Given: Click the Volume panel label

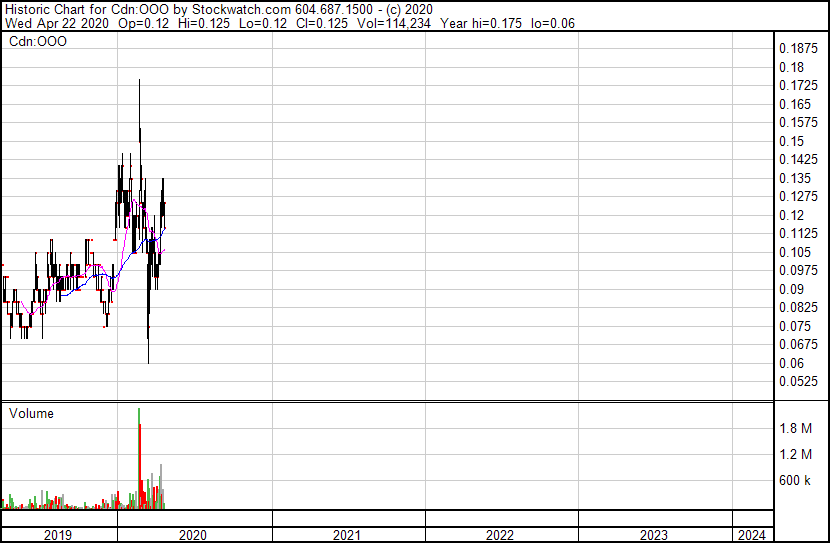Looking at the screenshot, I should point(31,413).
